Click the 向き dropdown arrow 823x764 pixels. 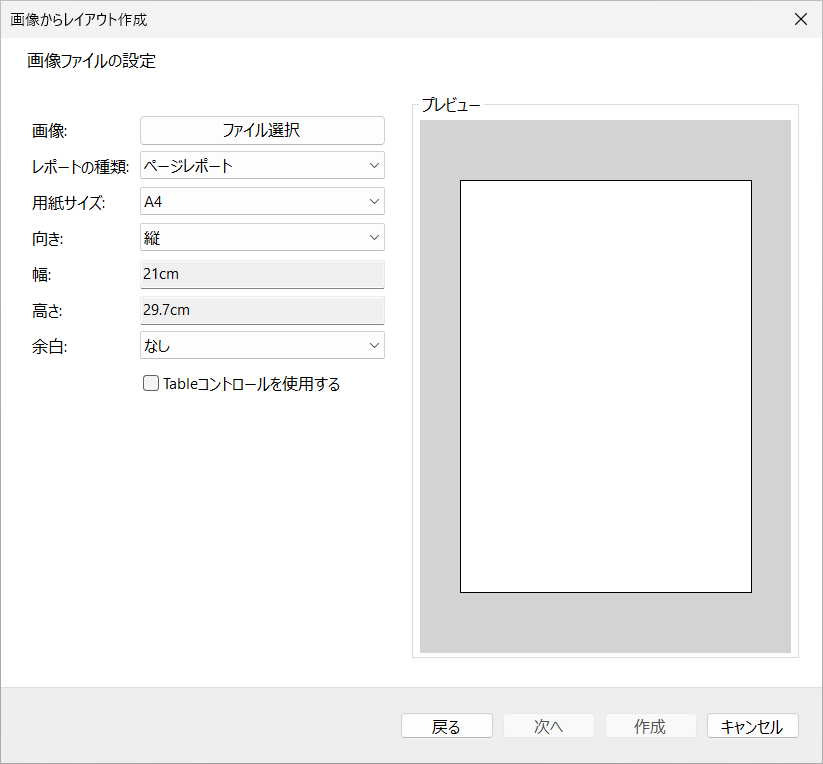coord(375,237)
